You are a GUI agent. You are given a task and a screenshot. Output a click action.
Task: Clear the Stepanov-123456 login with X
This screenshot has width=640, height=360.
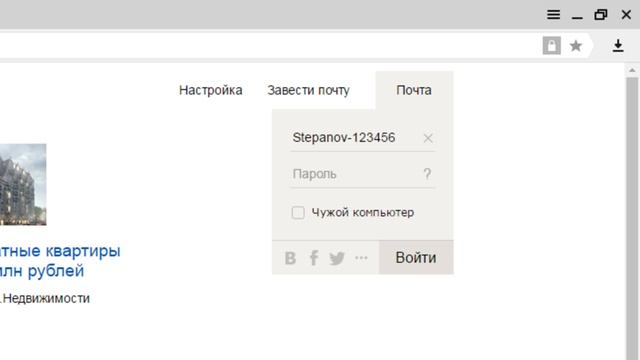[428, 138]
